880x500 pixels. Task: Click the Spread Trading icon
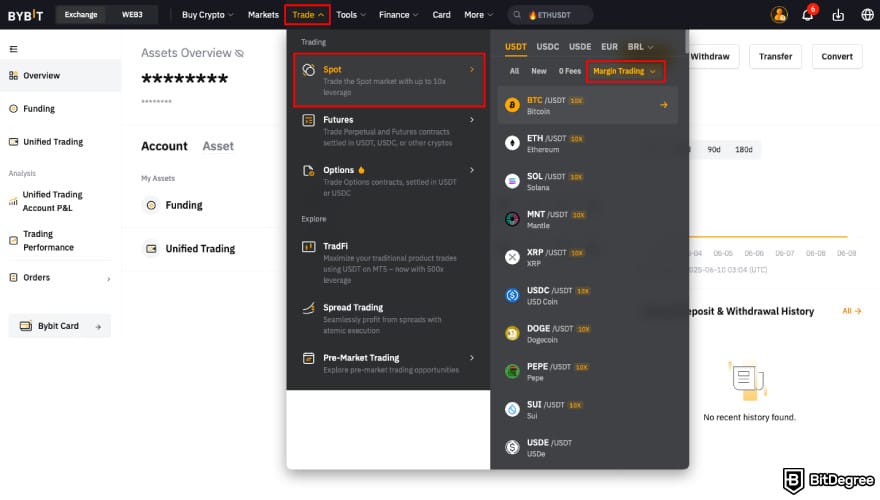[x=309, y=308]
